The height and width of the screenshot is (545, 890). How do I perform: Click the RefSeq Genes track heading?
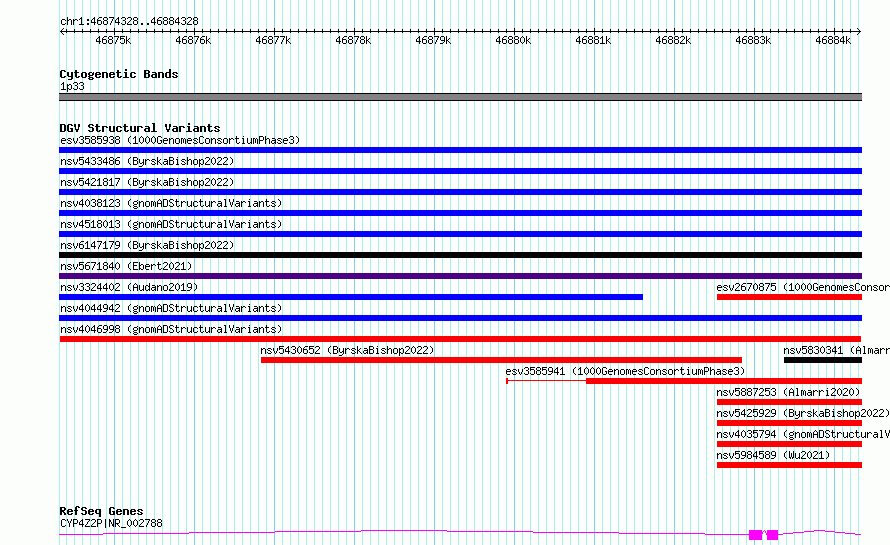[101, 512]
